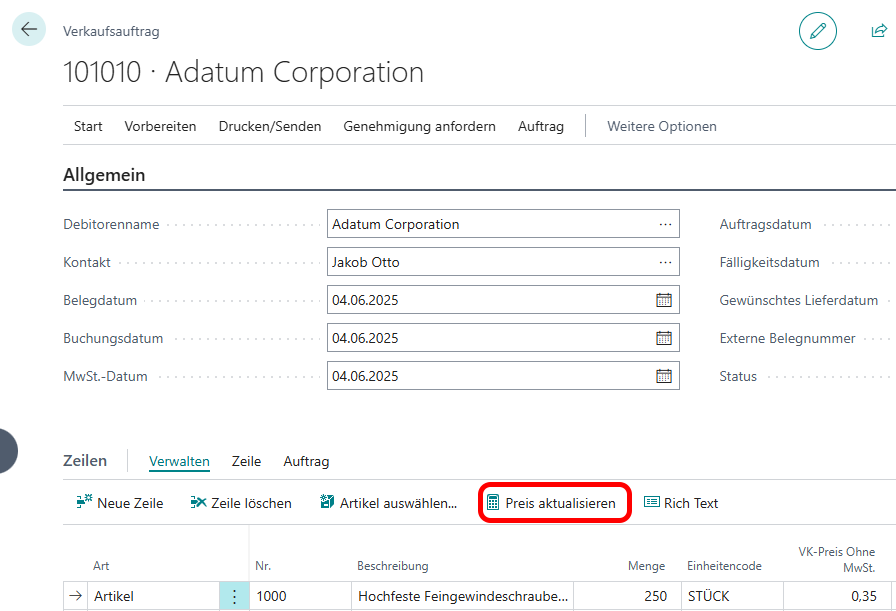Viewport: 896px width, 611px height.
Task: Open the Start menu tab
Action: coord(88,126)
